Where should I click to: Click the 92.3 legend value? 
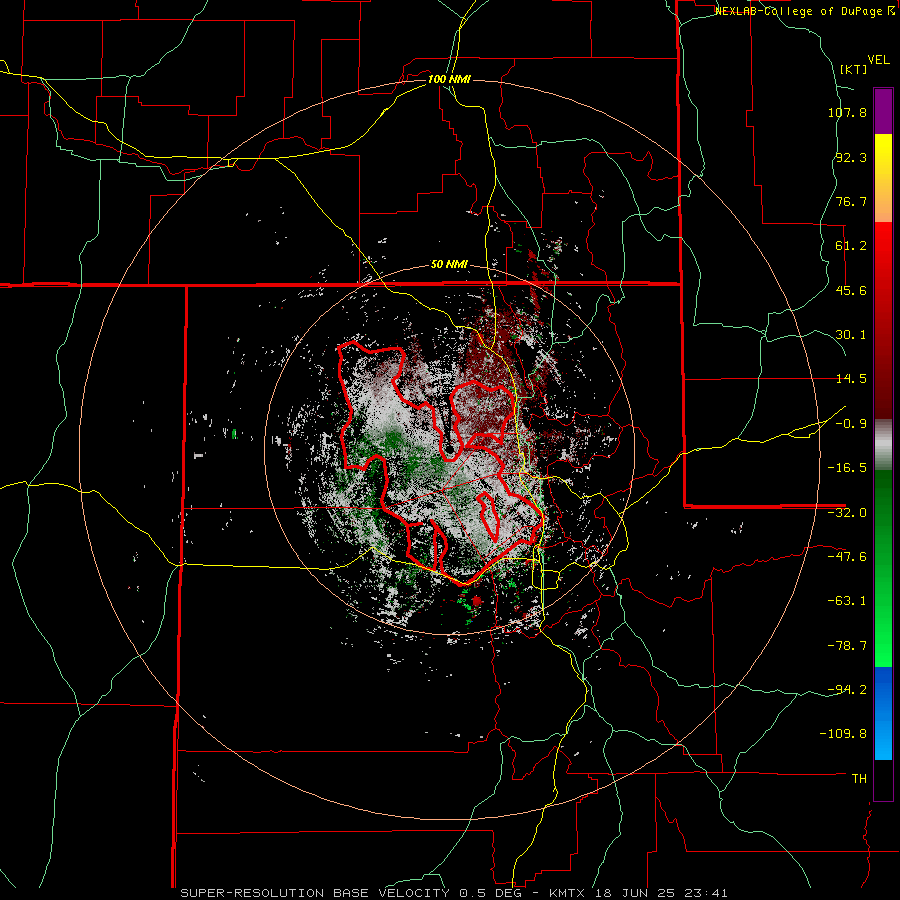click(851, 157)
